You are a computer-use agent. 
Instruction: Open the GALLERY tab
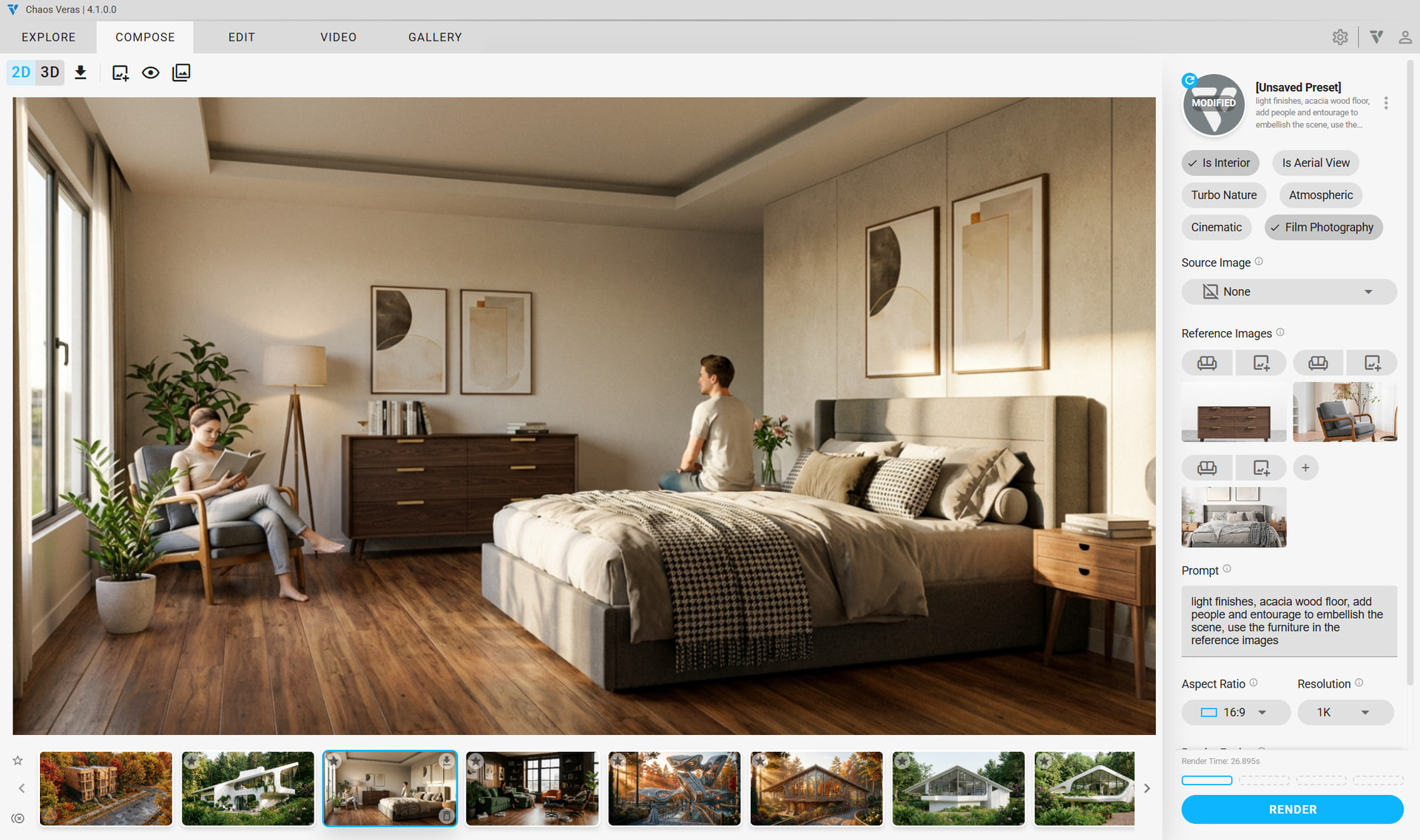click(435, 37)
